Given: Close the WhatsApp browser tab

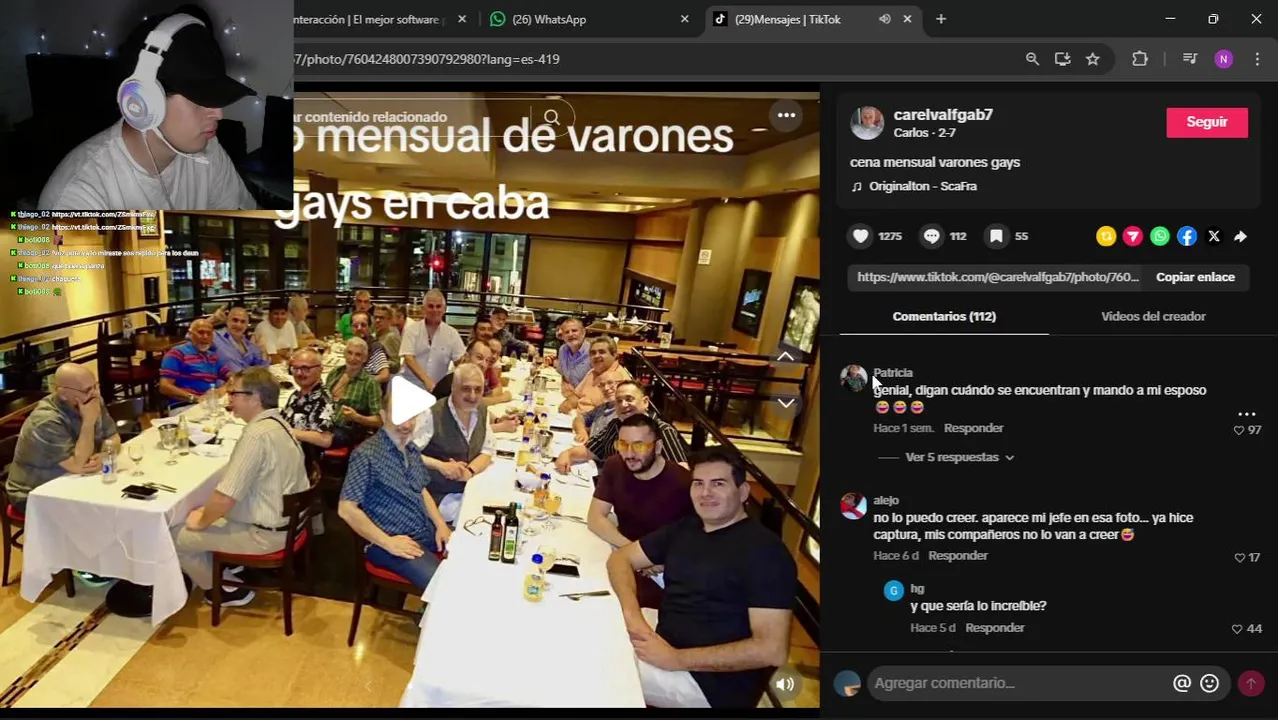Looking at the screenshot, I should pos(685,19).
